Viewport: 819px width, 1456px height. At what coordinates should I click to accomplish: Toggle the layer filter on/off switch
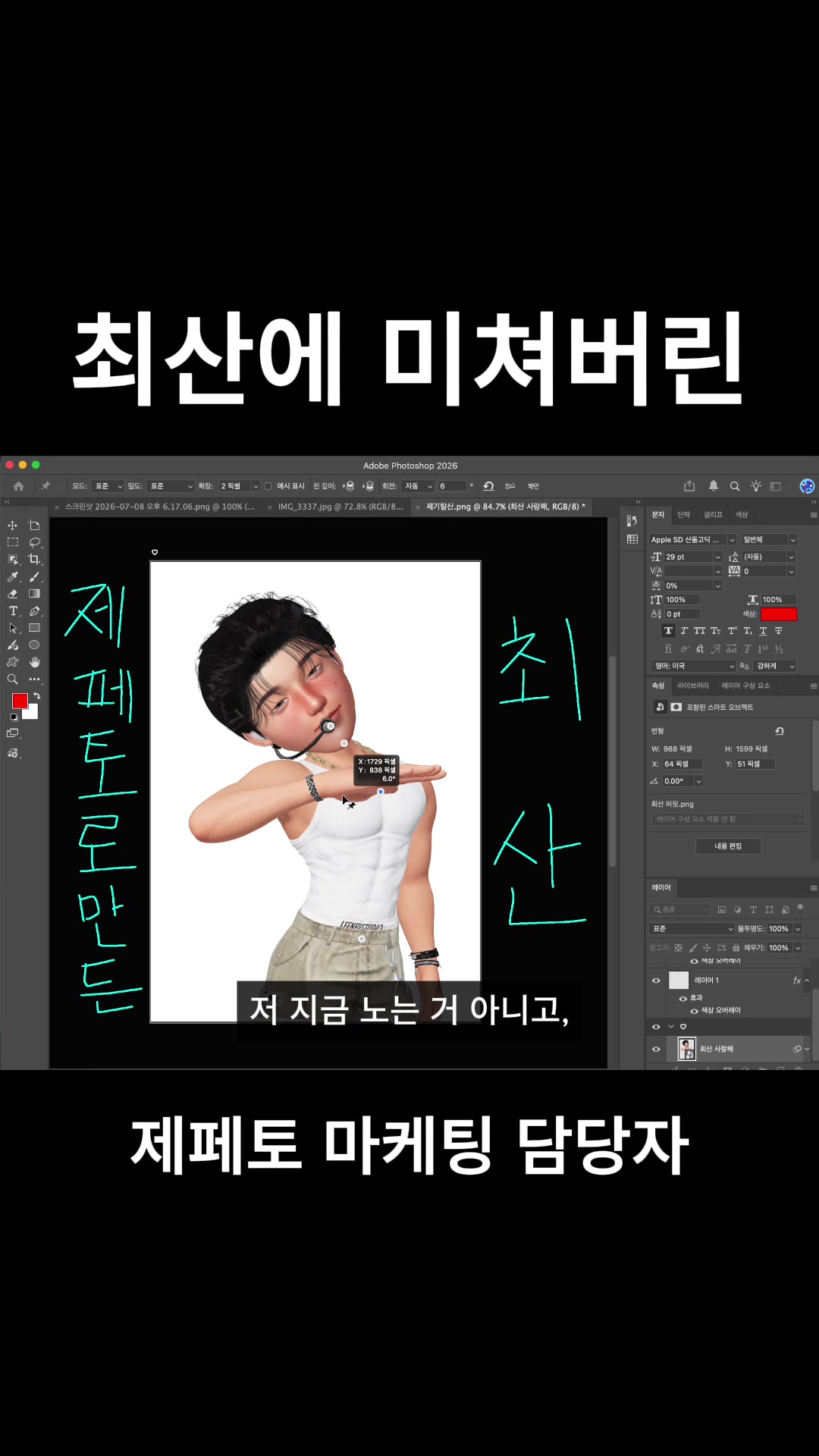(800, 908)
